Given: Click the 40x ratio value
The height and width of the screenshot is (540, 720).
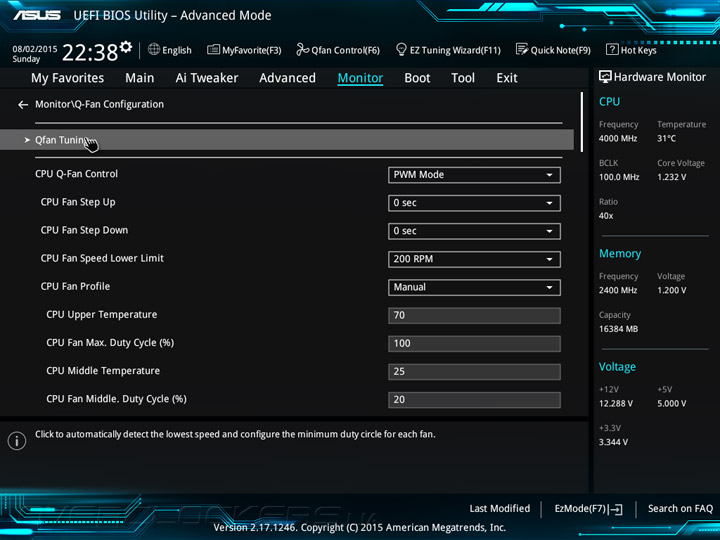Looking at the screenshot, I should point(606,215).
